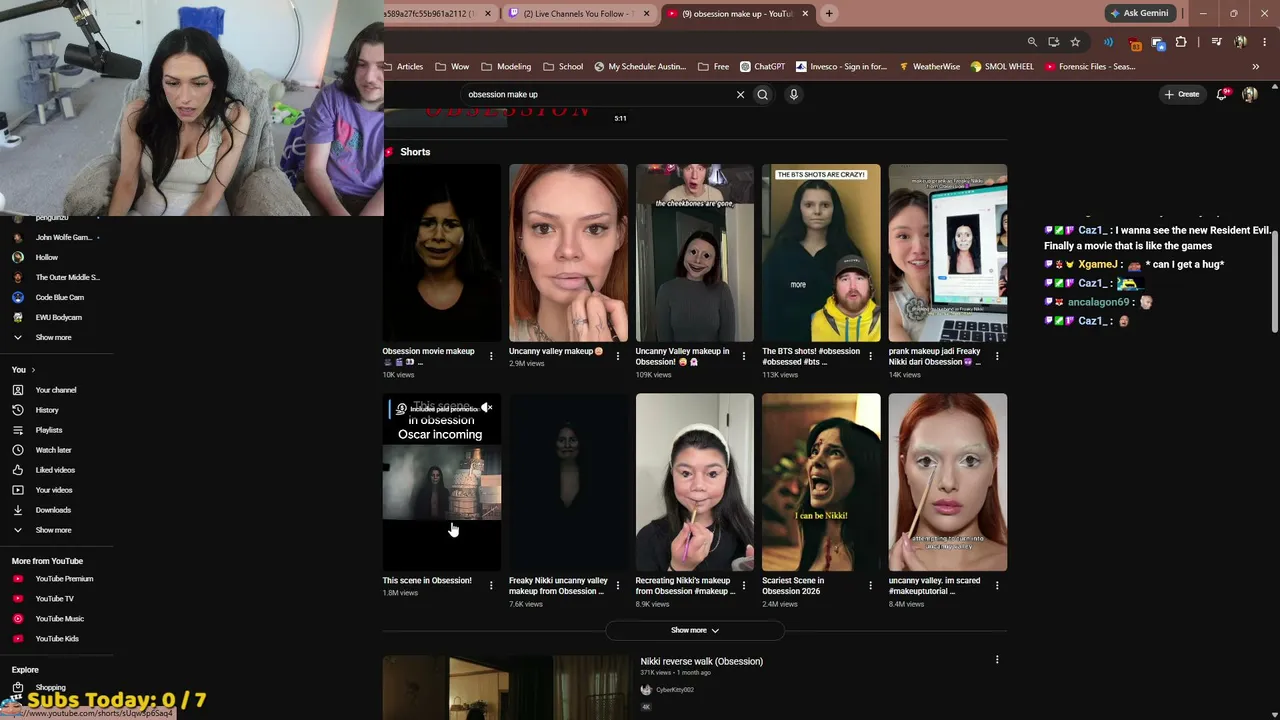Expand Shorts shelf with Show more button
Viewport: 1280px width, 720px height.
pos(695,630)
